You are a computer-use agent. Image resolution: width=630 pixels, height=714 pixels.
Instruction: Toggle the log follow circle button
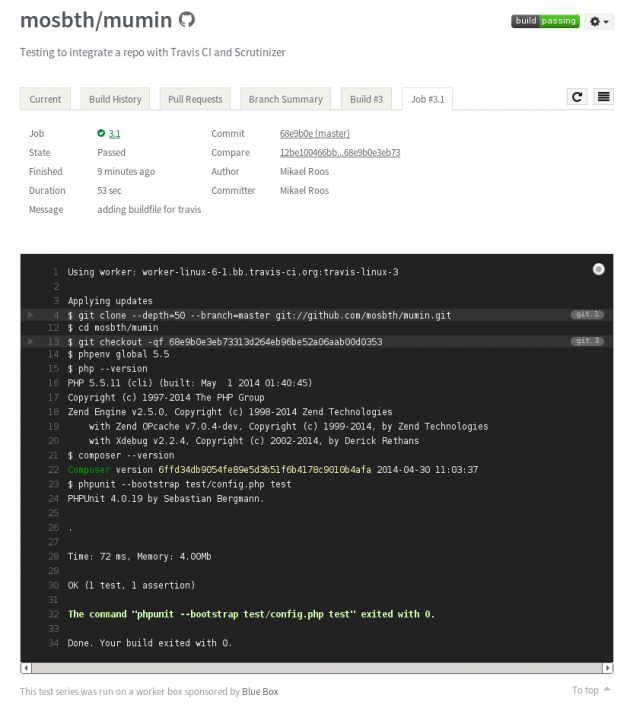tap(599, 269)
